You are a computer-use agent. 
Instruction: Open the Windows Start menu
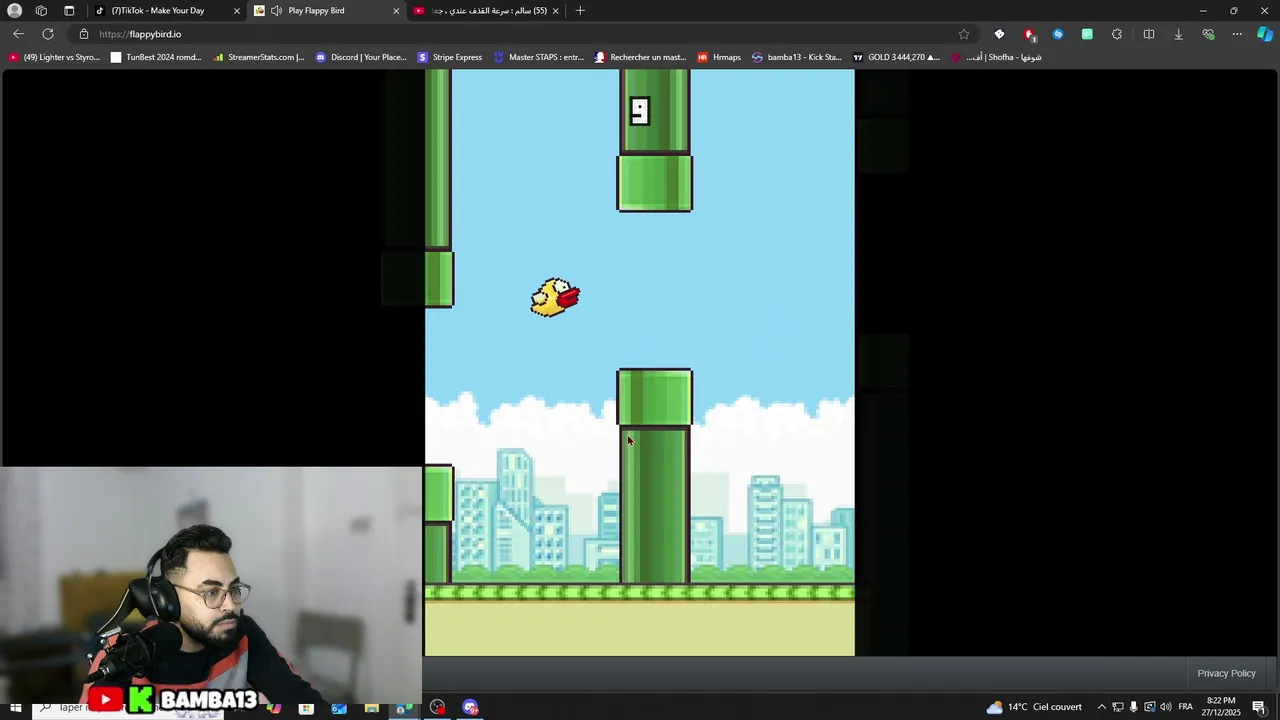click(x=15, y=708)
